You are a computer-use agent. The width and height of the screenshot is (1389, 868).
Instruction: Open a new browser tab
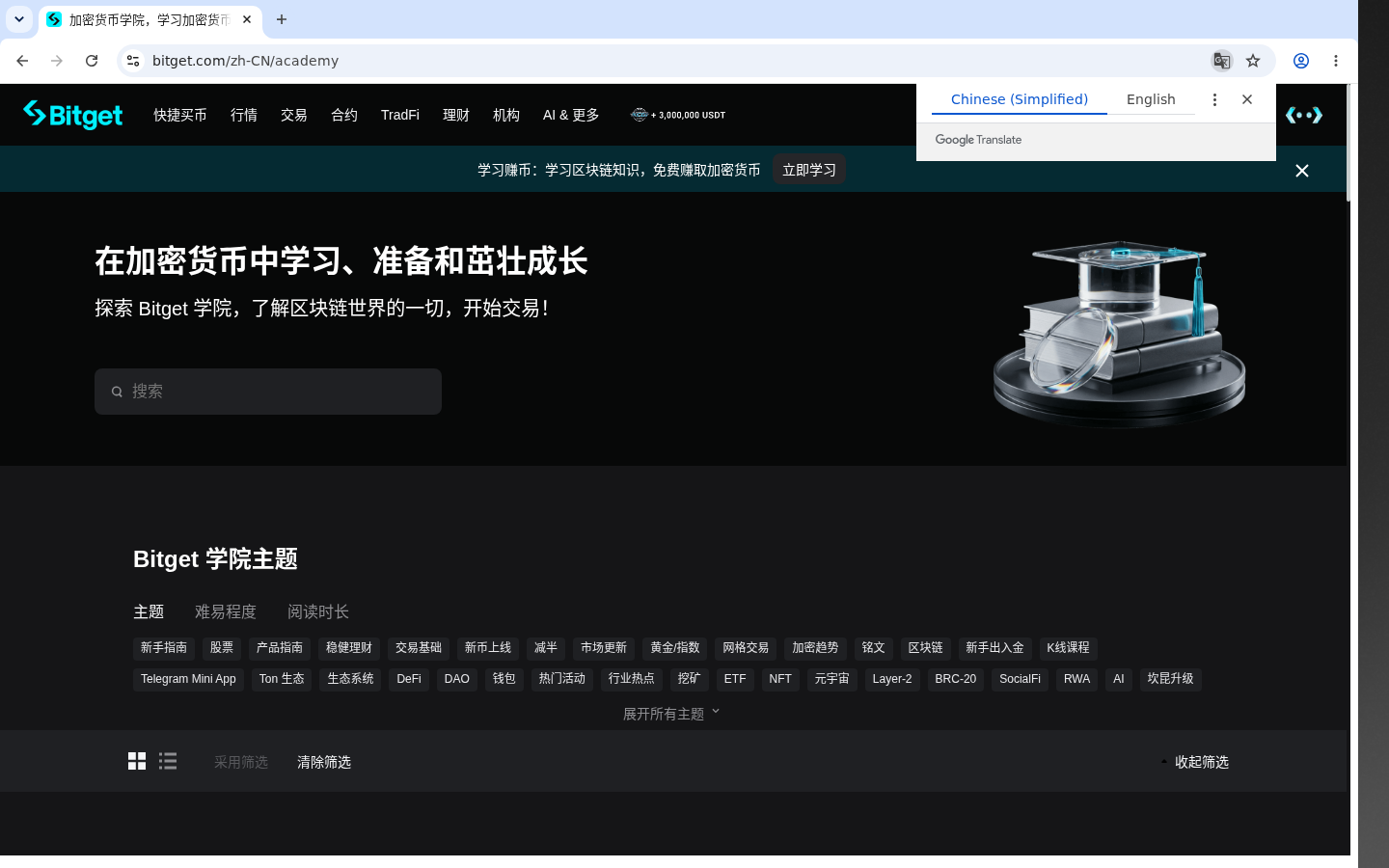(x=282, y=19)
